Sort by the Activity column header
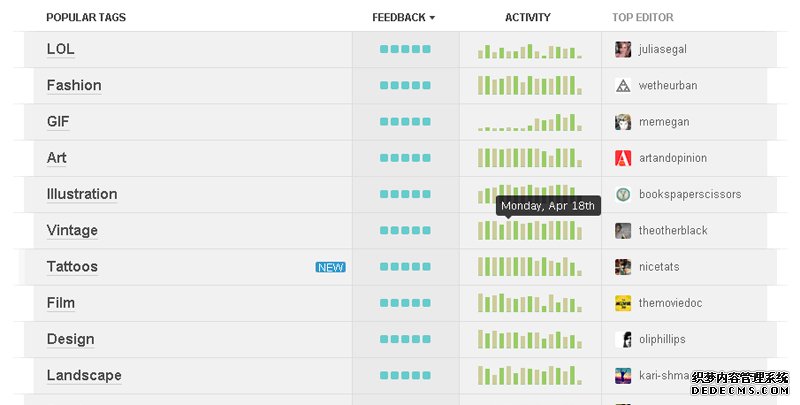 528,17
